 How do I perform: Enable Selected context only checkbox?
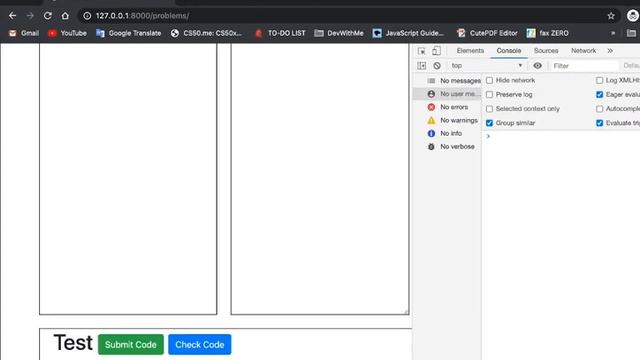[x=489, y=109]
